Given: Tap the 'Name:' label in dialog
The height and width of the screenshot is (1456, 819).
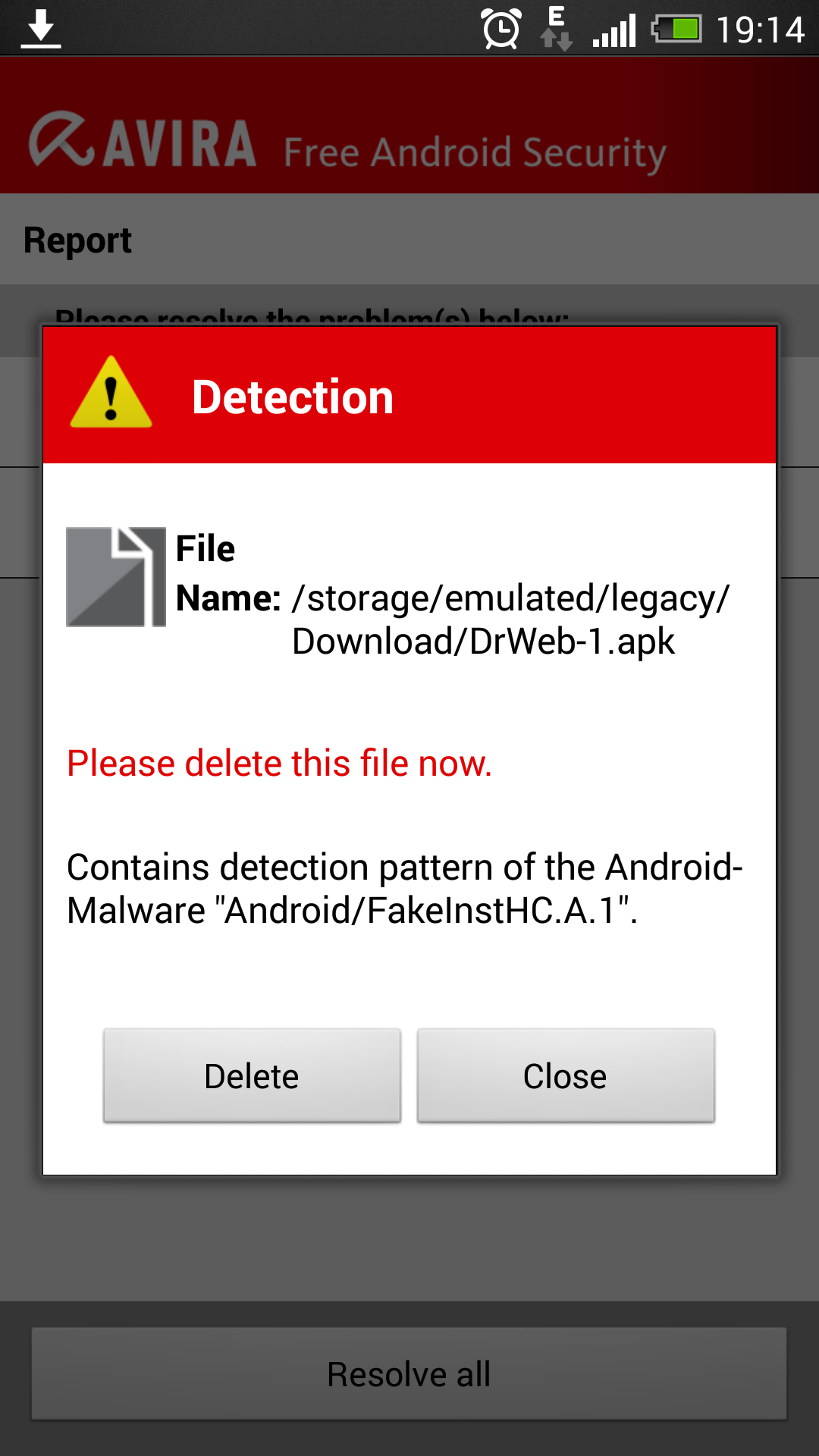Looking at the screenshot, I should point(228,598).
